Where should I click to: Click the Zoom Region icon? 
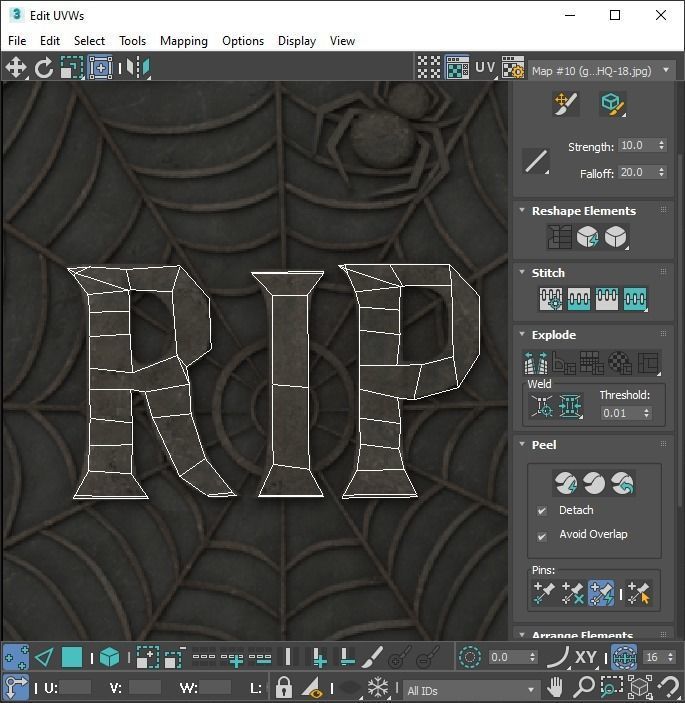tap(612, 687)
